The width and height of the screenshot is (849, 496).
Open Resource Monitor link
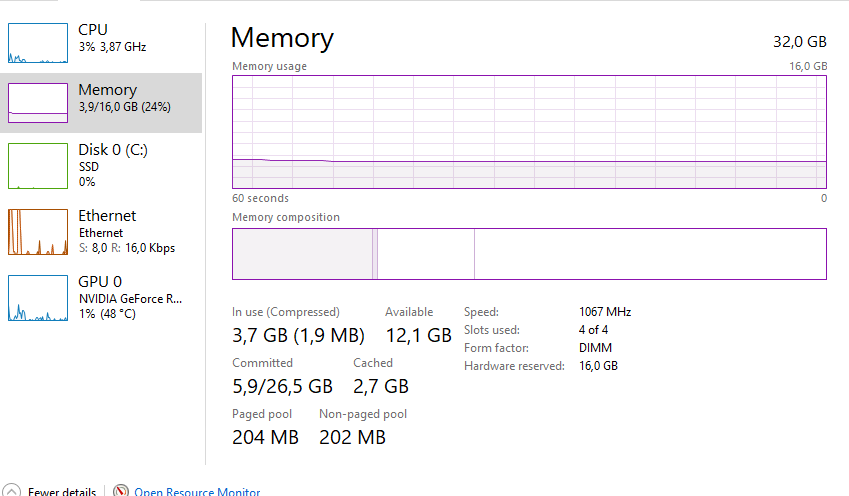pos(197,492)
